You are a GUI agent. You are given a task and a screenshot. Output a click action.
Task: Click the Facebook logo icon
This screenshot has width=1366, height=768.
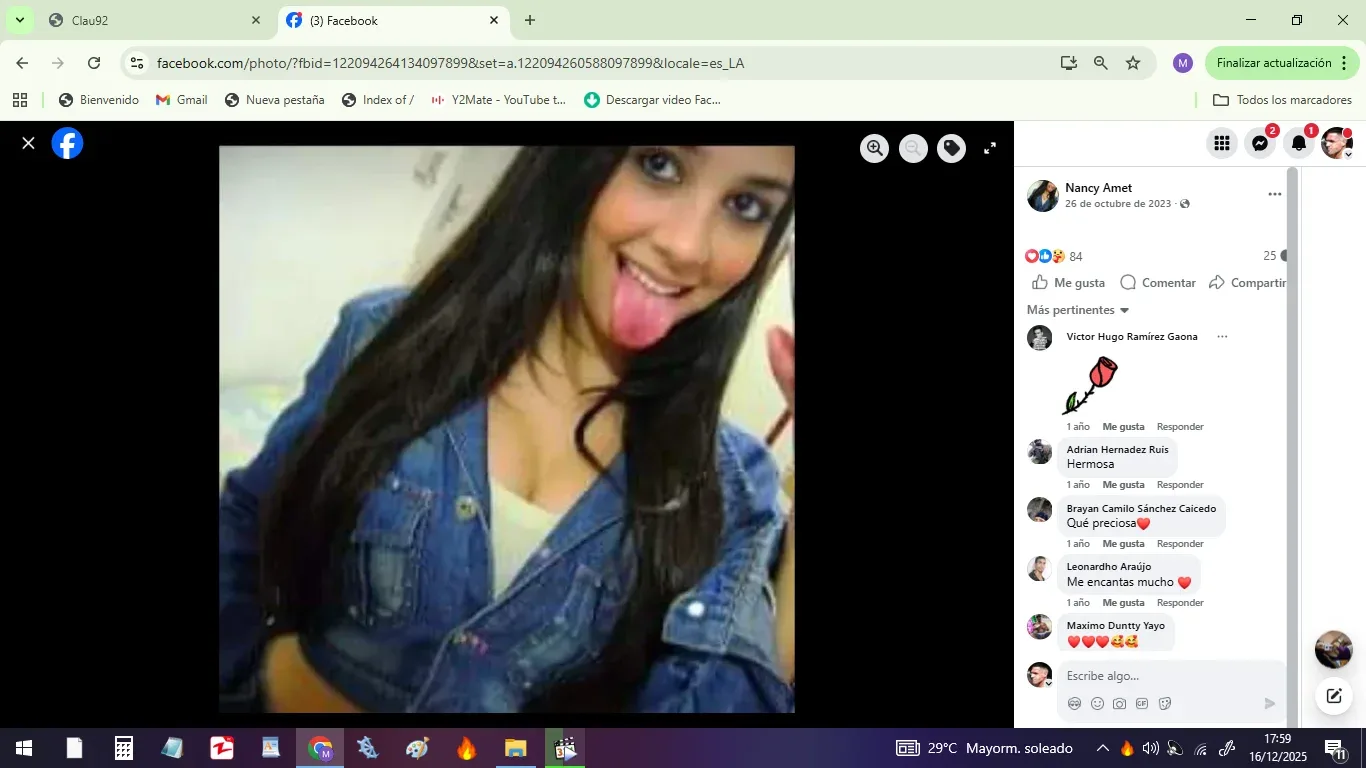pos(67,144)
